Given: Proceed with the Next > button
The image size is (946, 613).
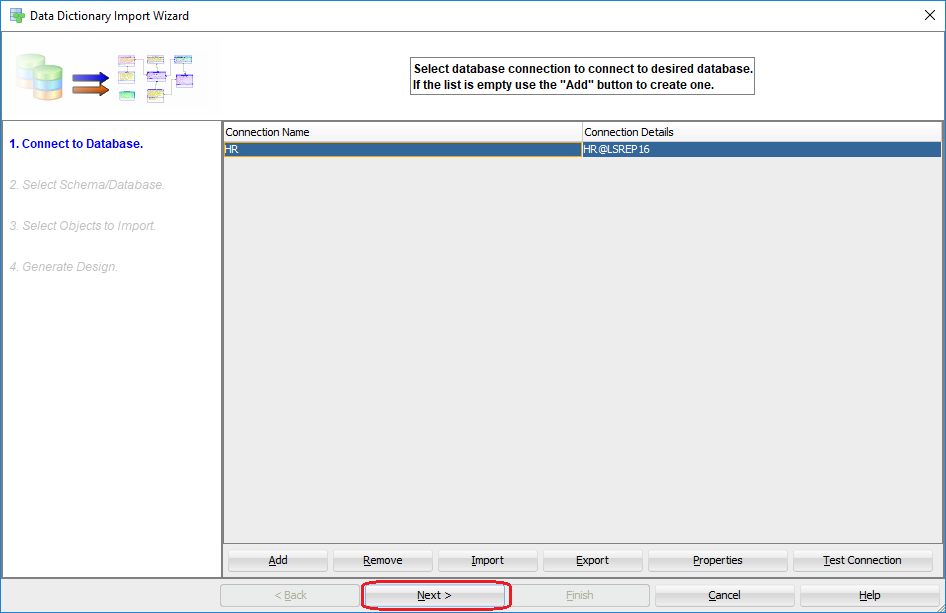Looking at the screenshot, I should [435, 596].
